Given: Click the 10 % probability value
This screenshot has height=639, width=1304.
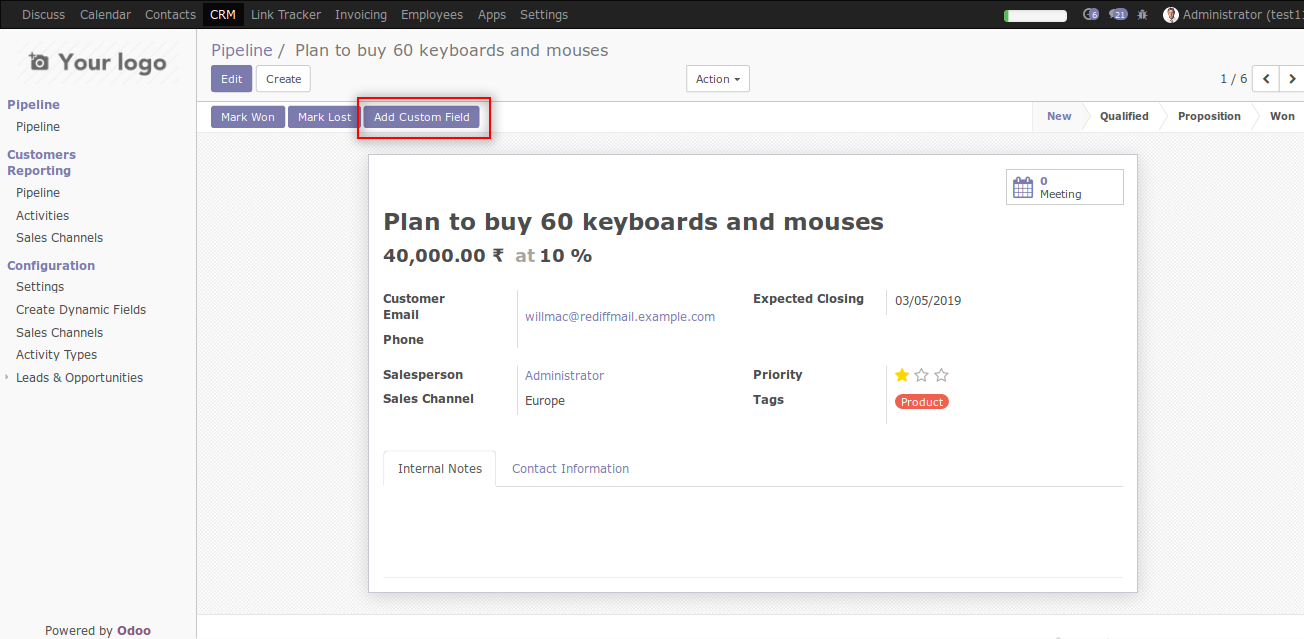Looking at the screenshot, I should tap(566, 256).
